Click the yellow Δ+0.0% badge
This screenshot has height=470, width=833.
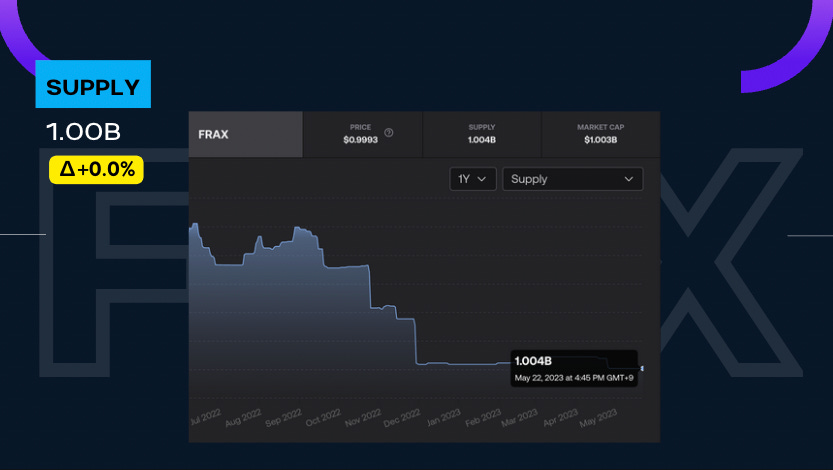point(96,169)
